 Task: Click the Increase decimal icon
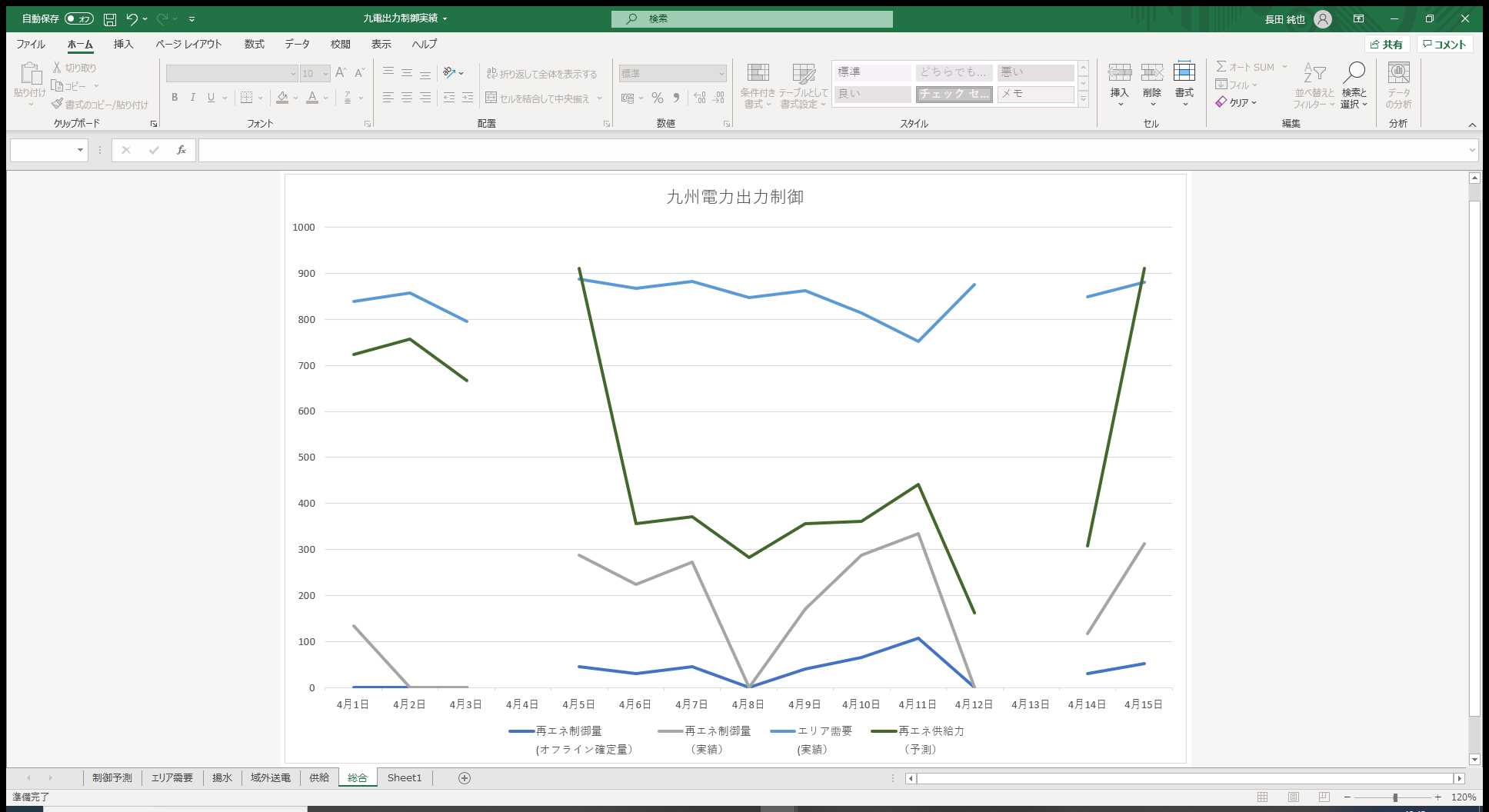point(699,98)
